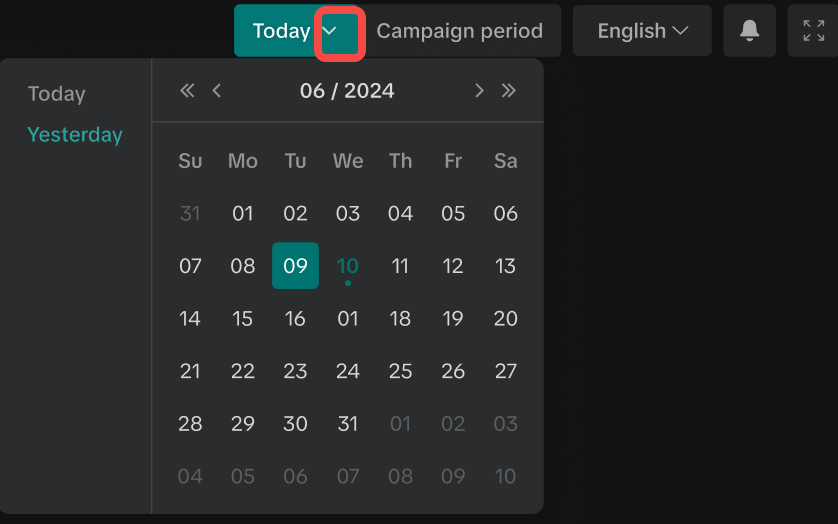Click the Campaign period button
The image size is (838, 524).
[460, 31]
